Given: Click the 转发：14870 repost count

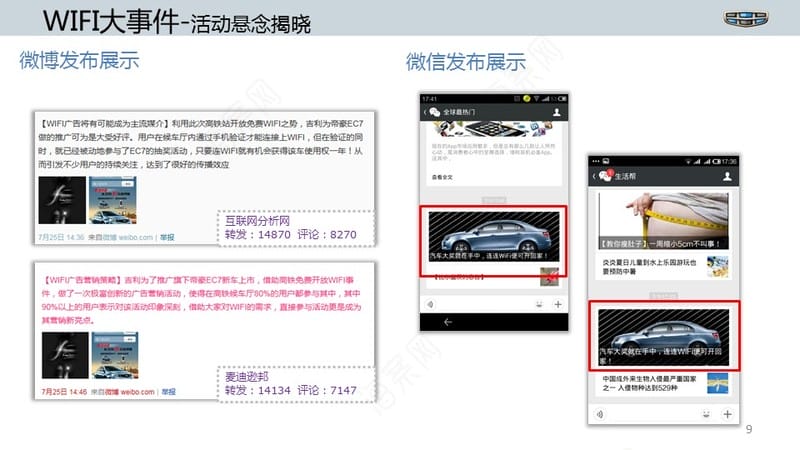Looking at the screenshot, I should click(257, 235).
